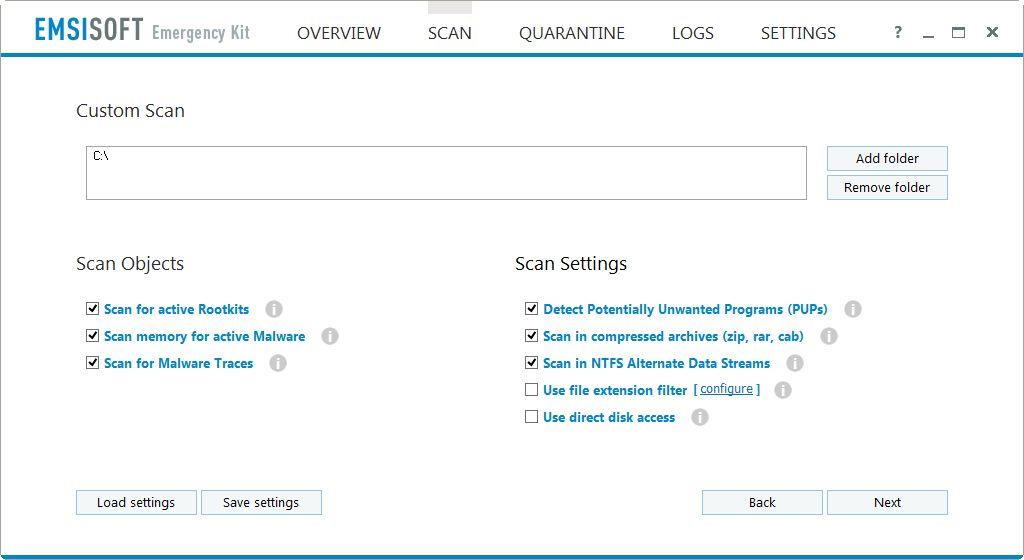The width and height of the screenshot is (1024, 560).
Task: Show info for NTFS Alternate Data Streams
Action: click(x=795, y=363)
